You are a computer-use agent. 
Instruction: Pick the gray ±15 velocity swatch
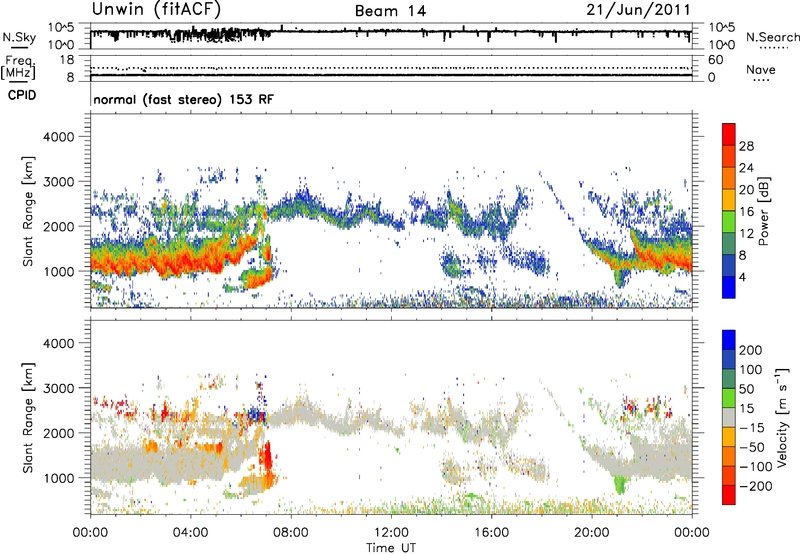click(x=729, y=418)
